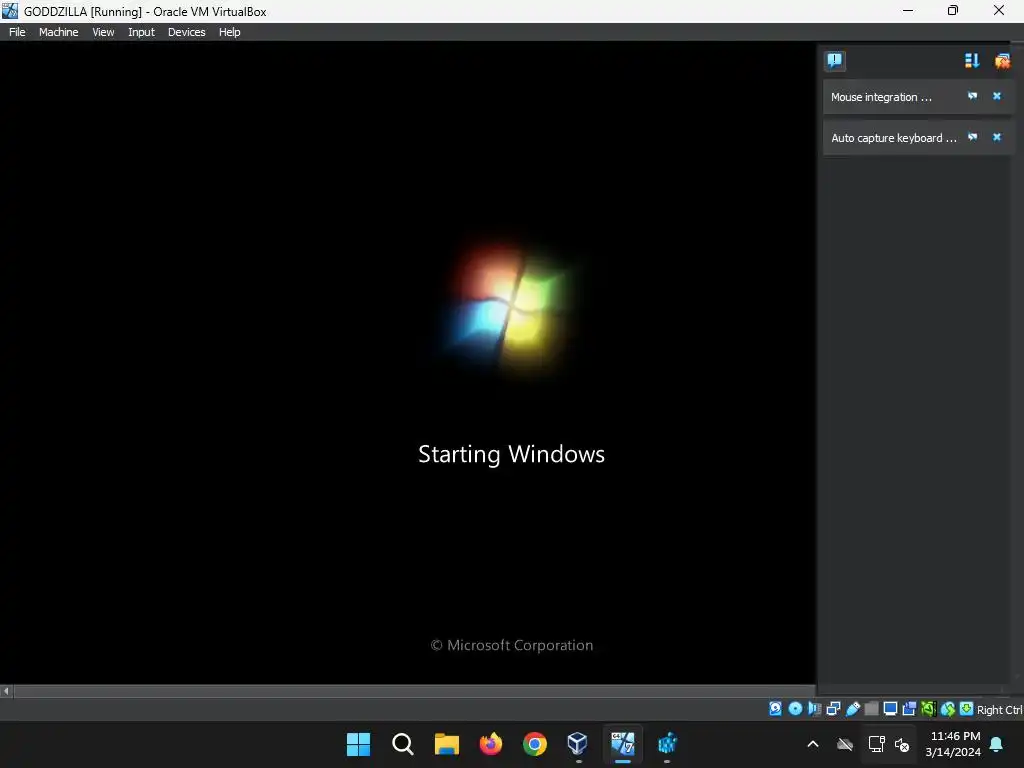Open the Devices menu

[x=186, y=32]
